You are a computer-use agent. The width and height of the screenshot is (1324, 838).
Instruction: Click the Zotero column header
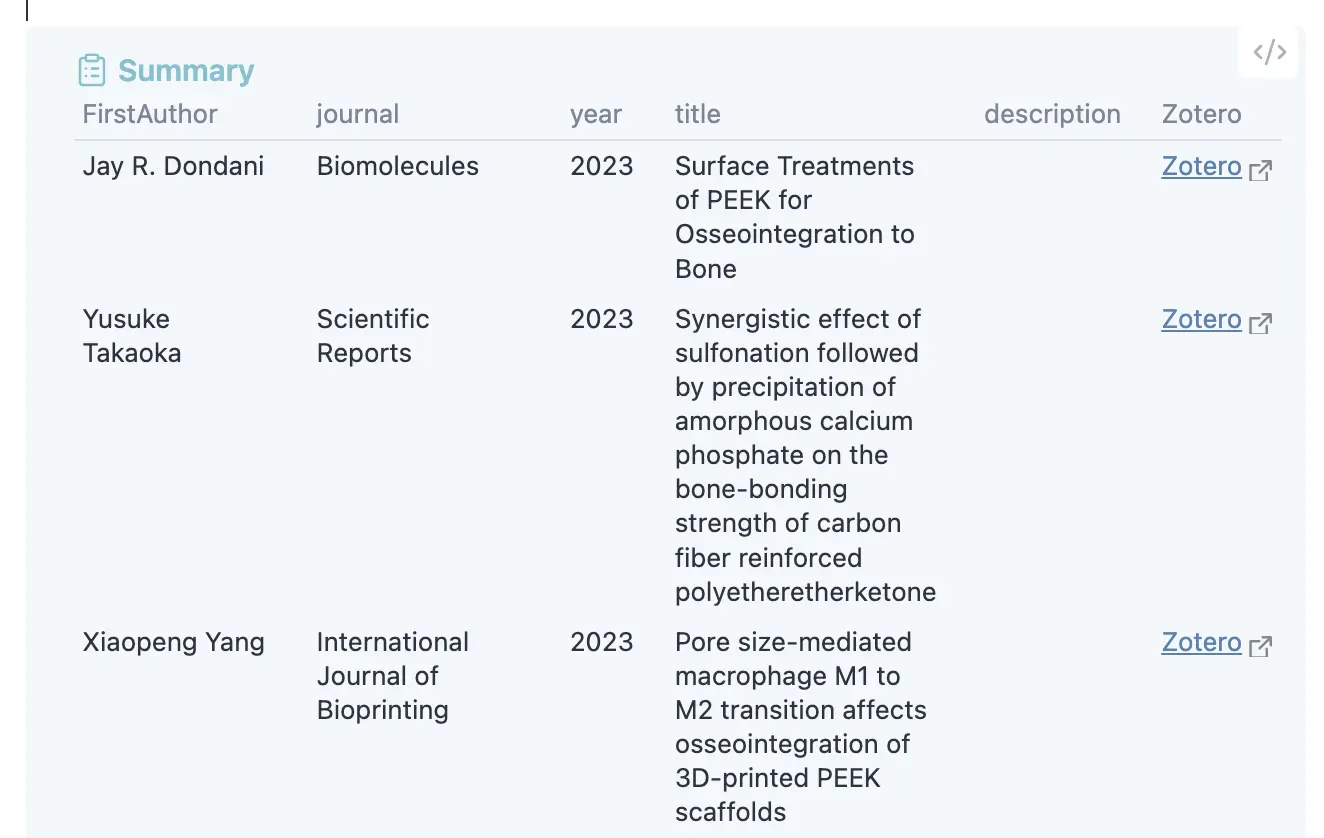tap(1201, 114)
